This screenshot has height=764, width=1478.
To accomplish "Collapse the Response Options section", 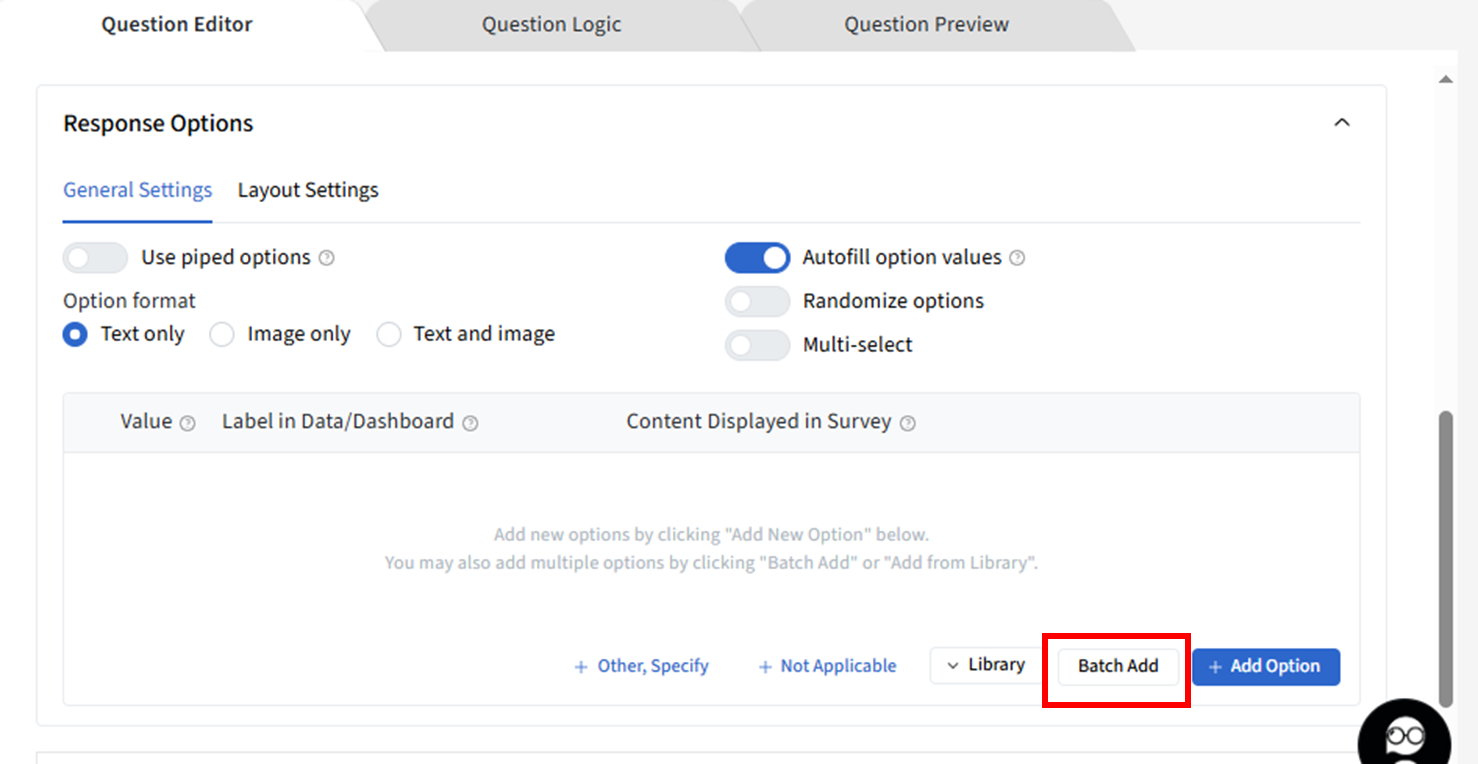I will [x=1342, y=123].
